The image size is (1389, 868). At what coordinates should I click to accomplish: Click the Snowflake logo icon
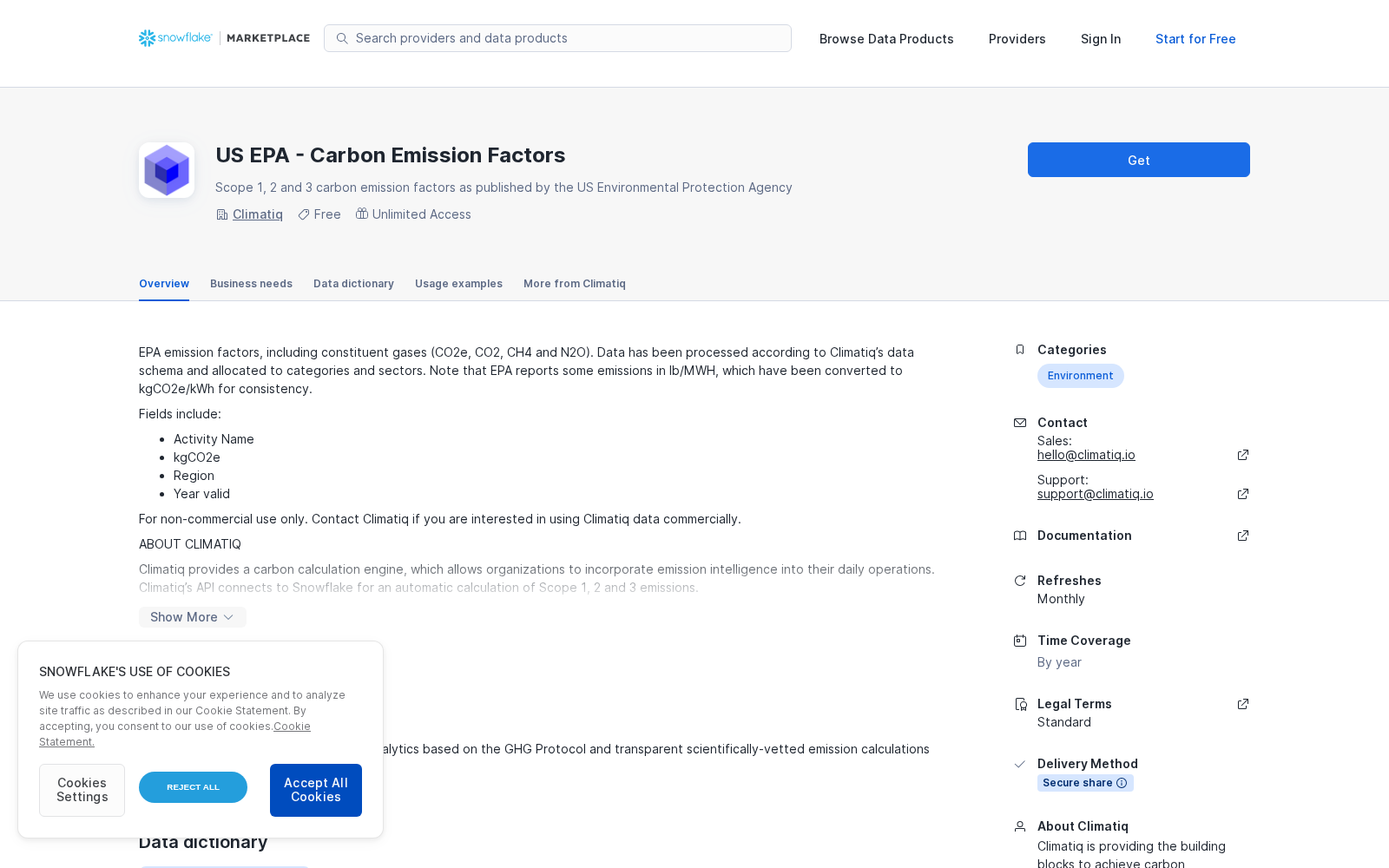tap(147, 38)
